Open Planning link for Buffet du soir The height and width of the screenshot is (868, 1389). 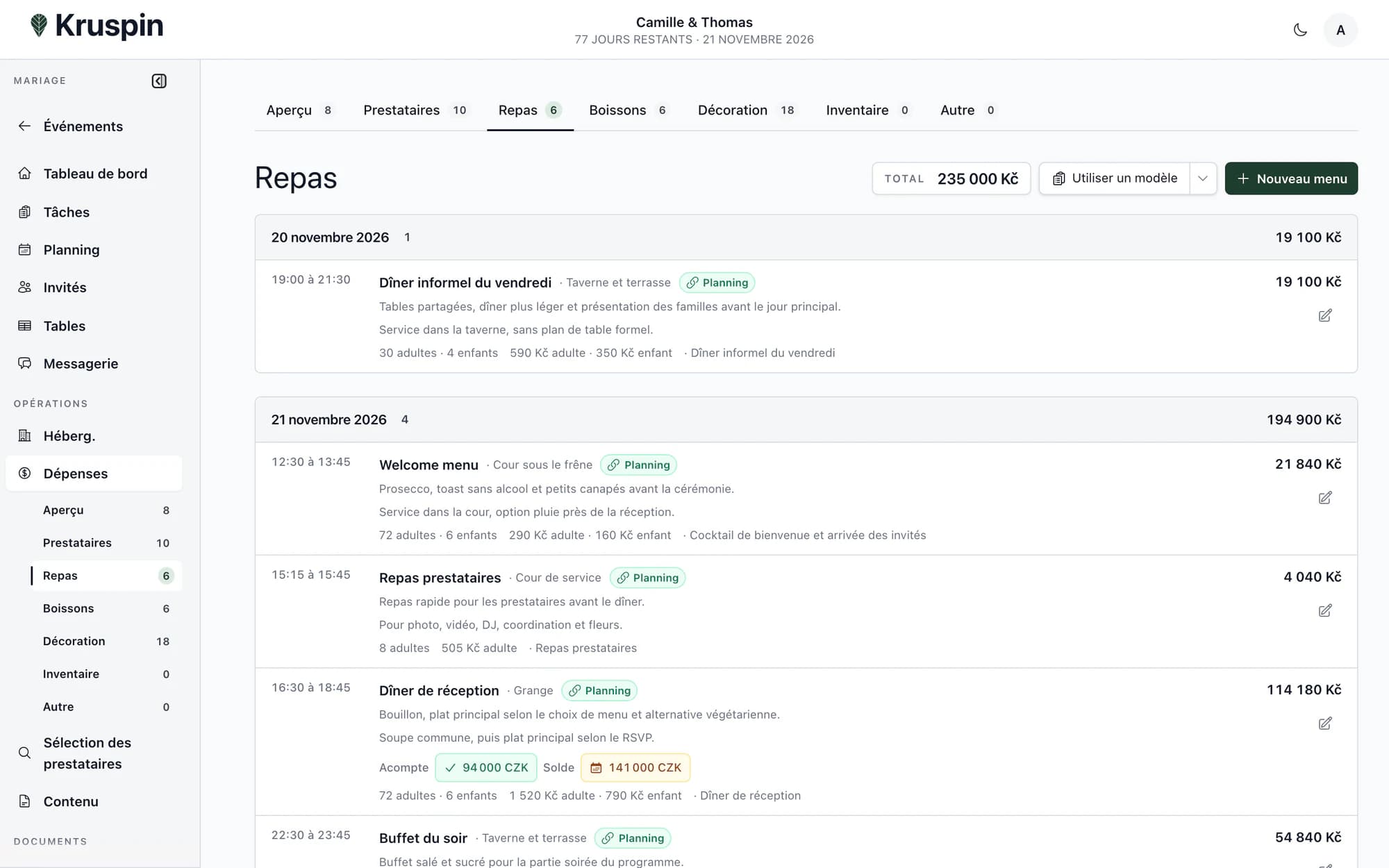tap(633, 838)
